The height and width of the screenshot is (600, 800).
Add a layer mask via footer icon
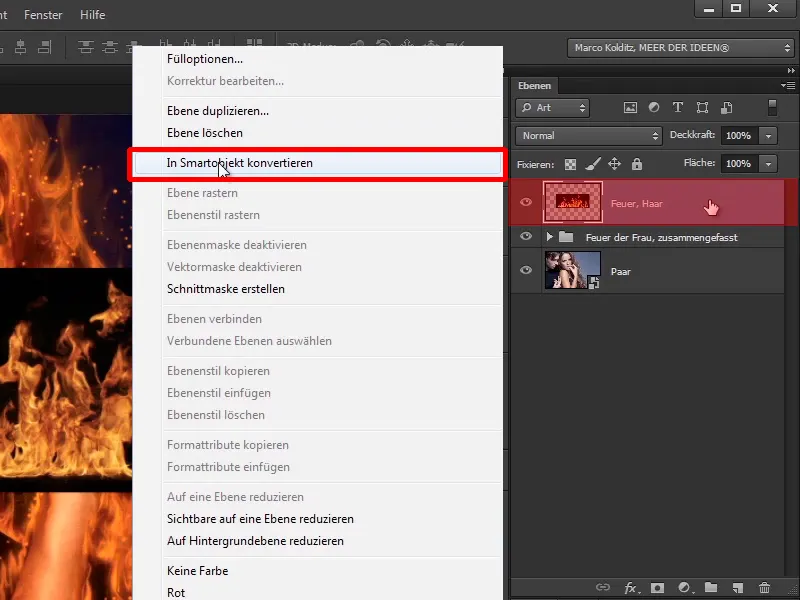click(657, 588)
